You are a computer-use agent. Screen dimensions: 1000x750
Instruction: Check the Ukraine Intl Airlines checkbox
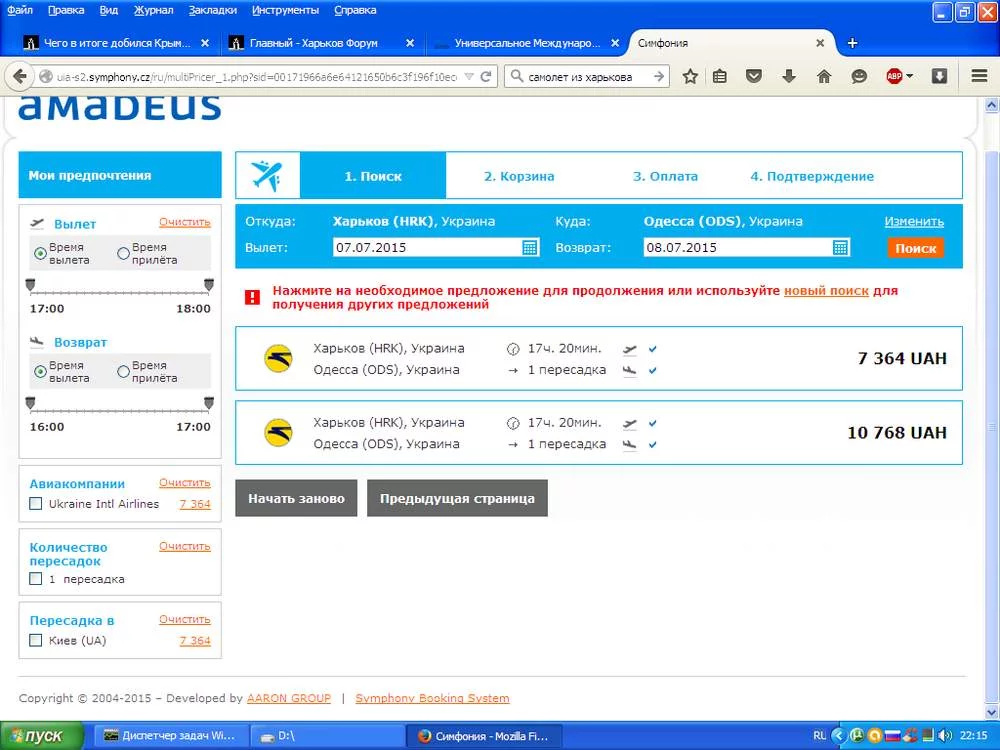36,504
